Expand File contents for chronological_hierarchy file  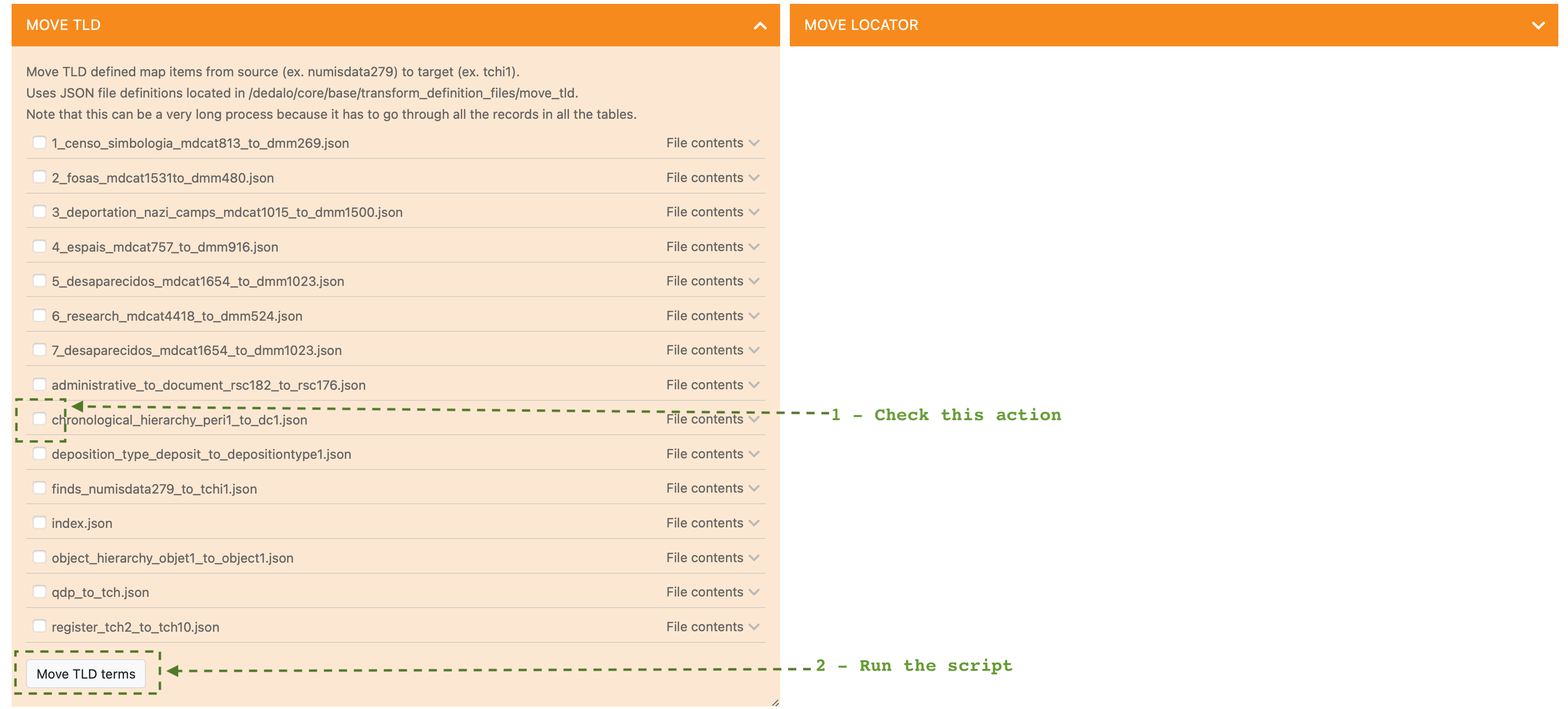[x=713, y=419]
